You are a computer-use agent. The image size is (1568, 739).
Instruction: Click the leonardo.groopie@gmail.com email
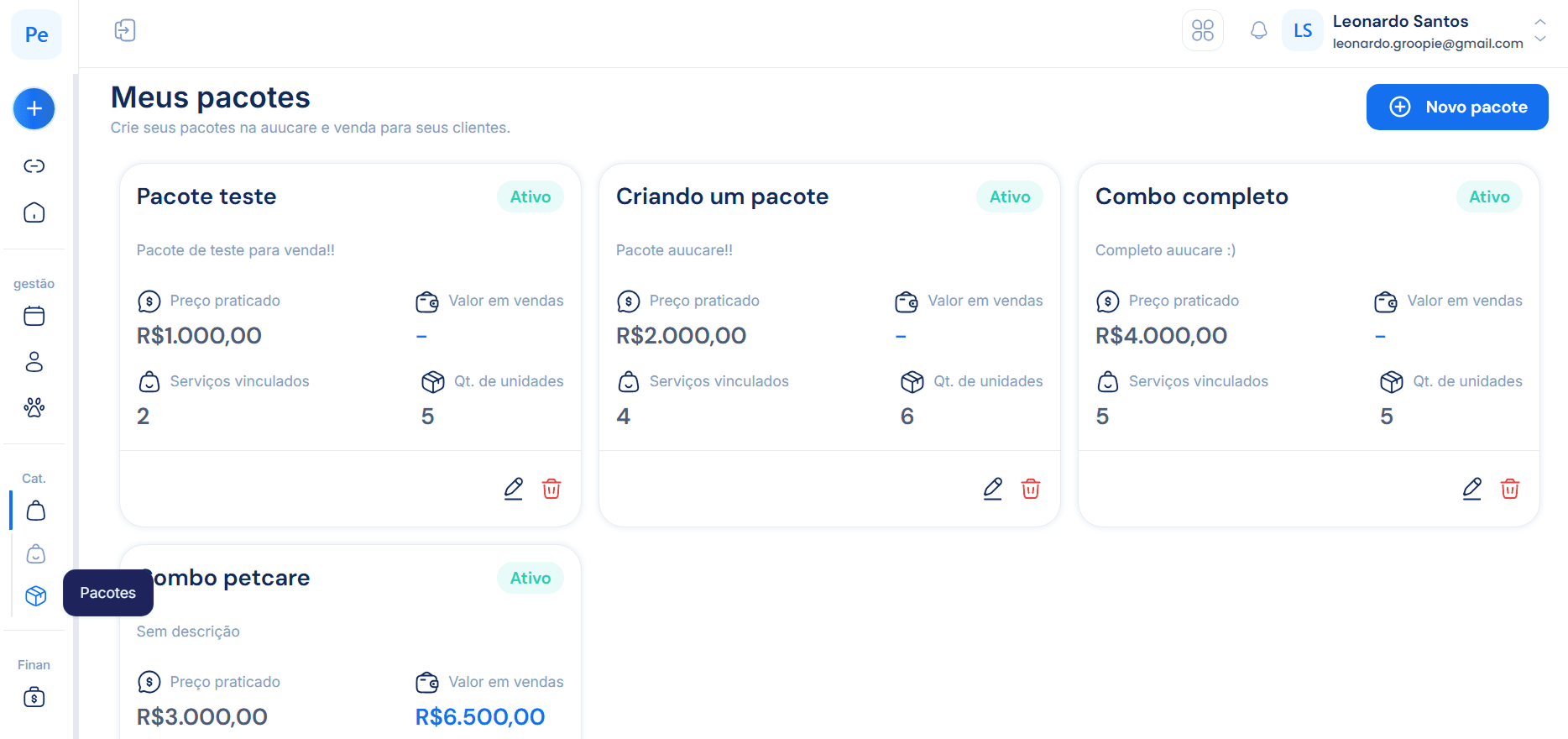[x=1428, y=44]
